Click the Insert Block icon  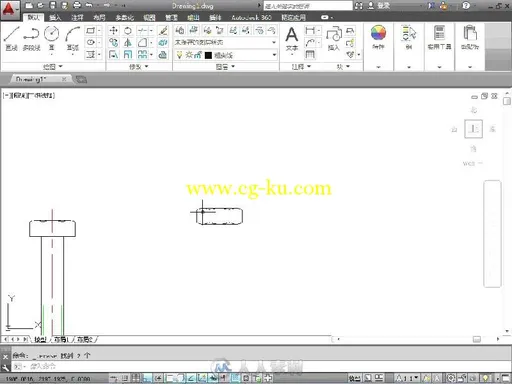[334, 38]
